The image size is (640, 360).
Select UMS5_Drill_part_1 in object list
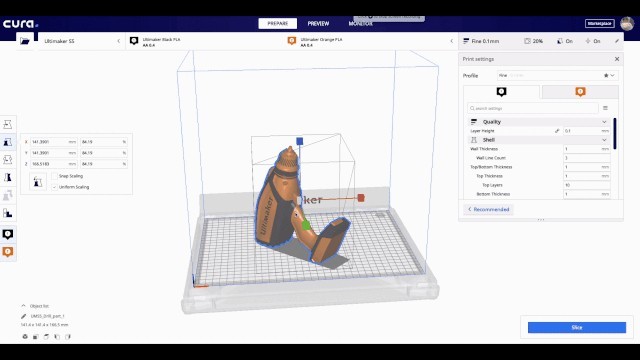pos(47,316)
